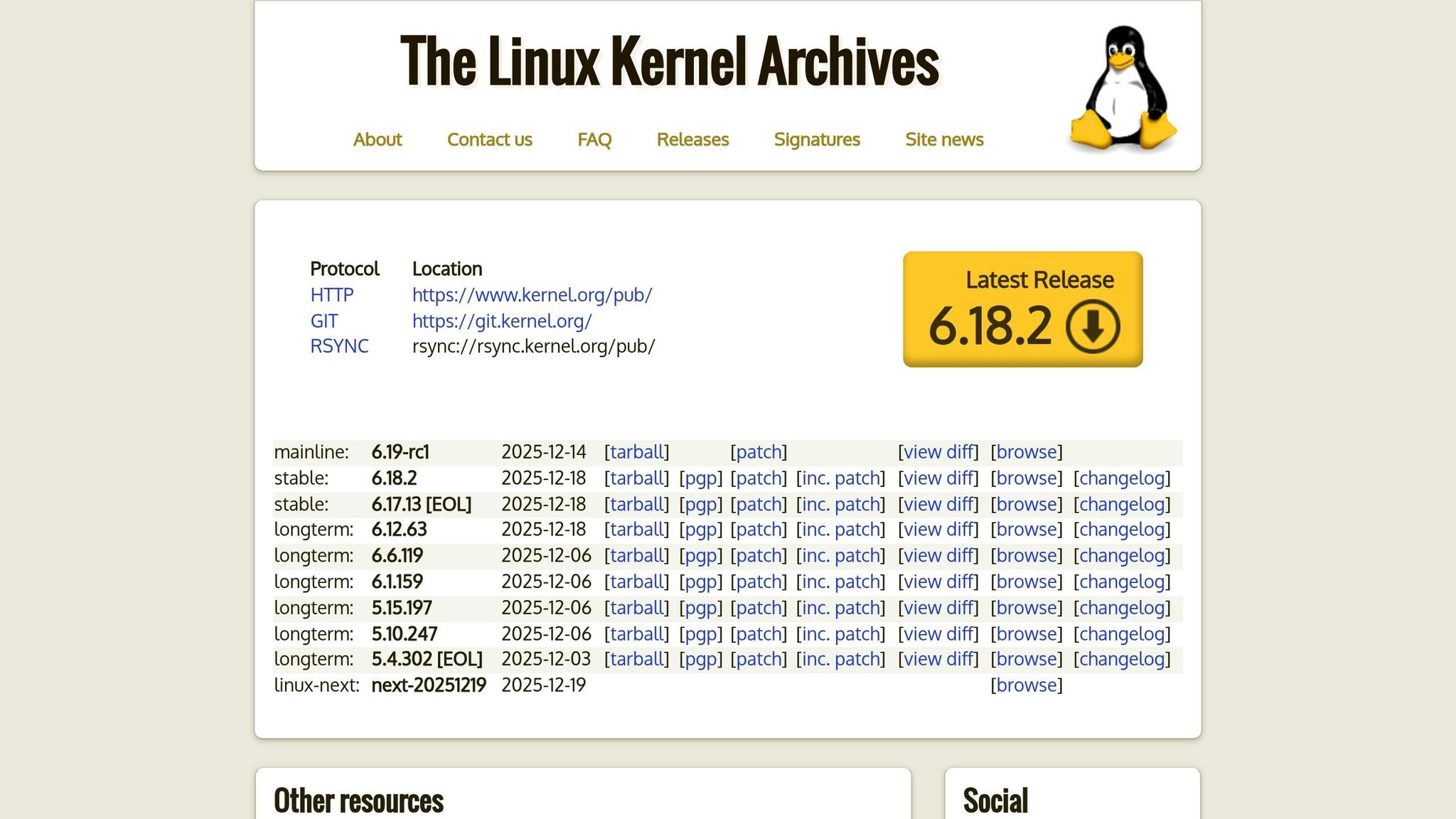View the changelog for 6.12.63
Image resolution: width=1456 pixels, height=819 pixels.
click(x=1122, y=529)
